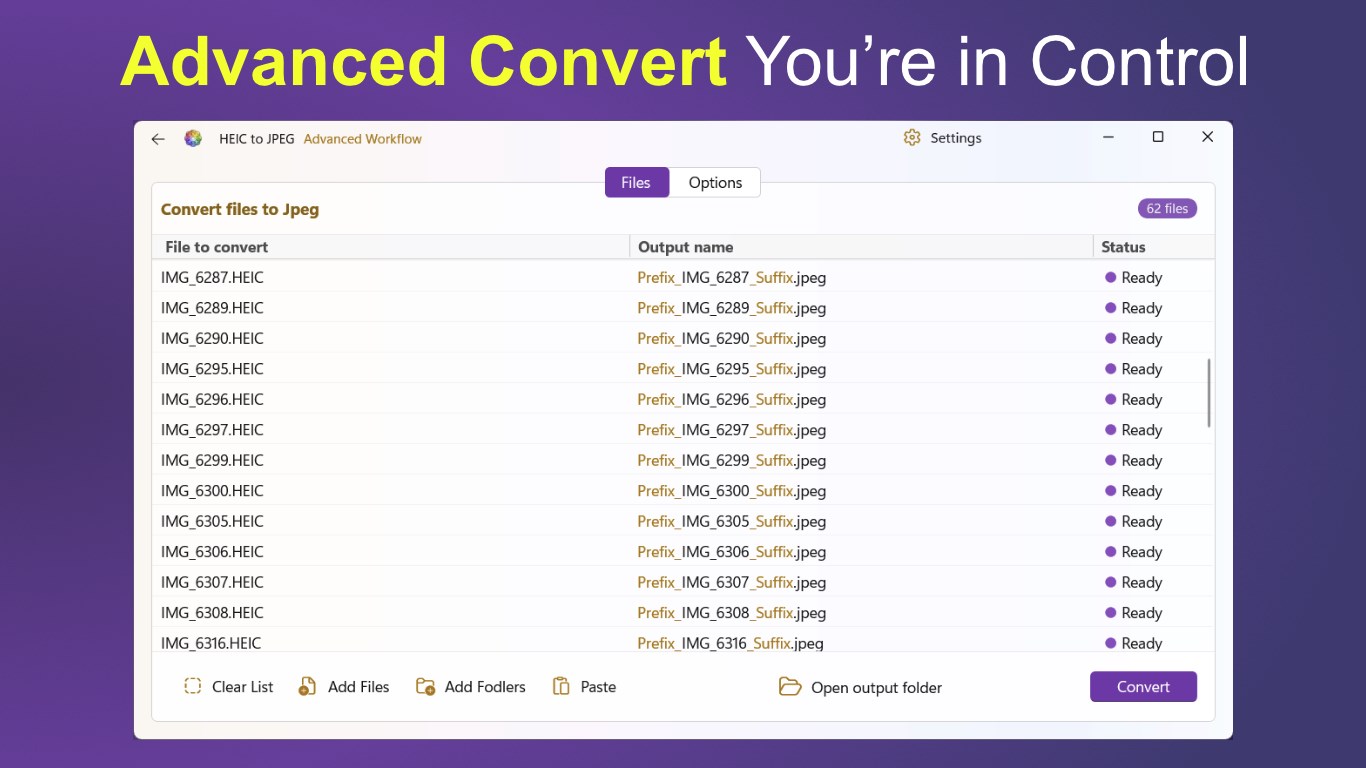Viewport: 1366px width, 768px height.
Task: Switch to the Options tab
Action: pos(715,182)
